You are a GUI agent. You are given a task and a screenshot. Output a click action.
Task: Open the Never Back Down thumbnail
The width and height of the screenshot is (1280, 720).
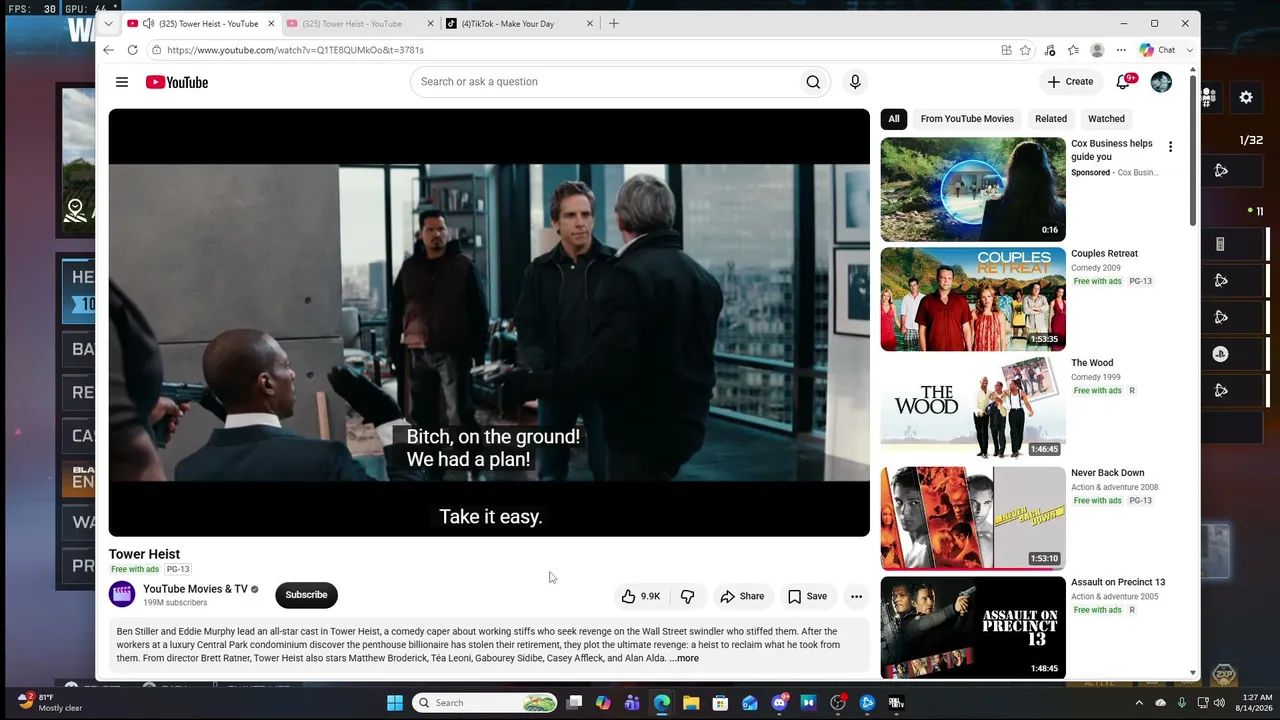[973, 518]
